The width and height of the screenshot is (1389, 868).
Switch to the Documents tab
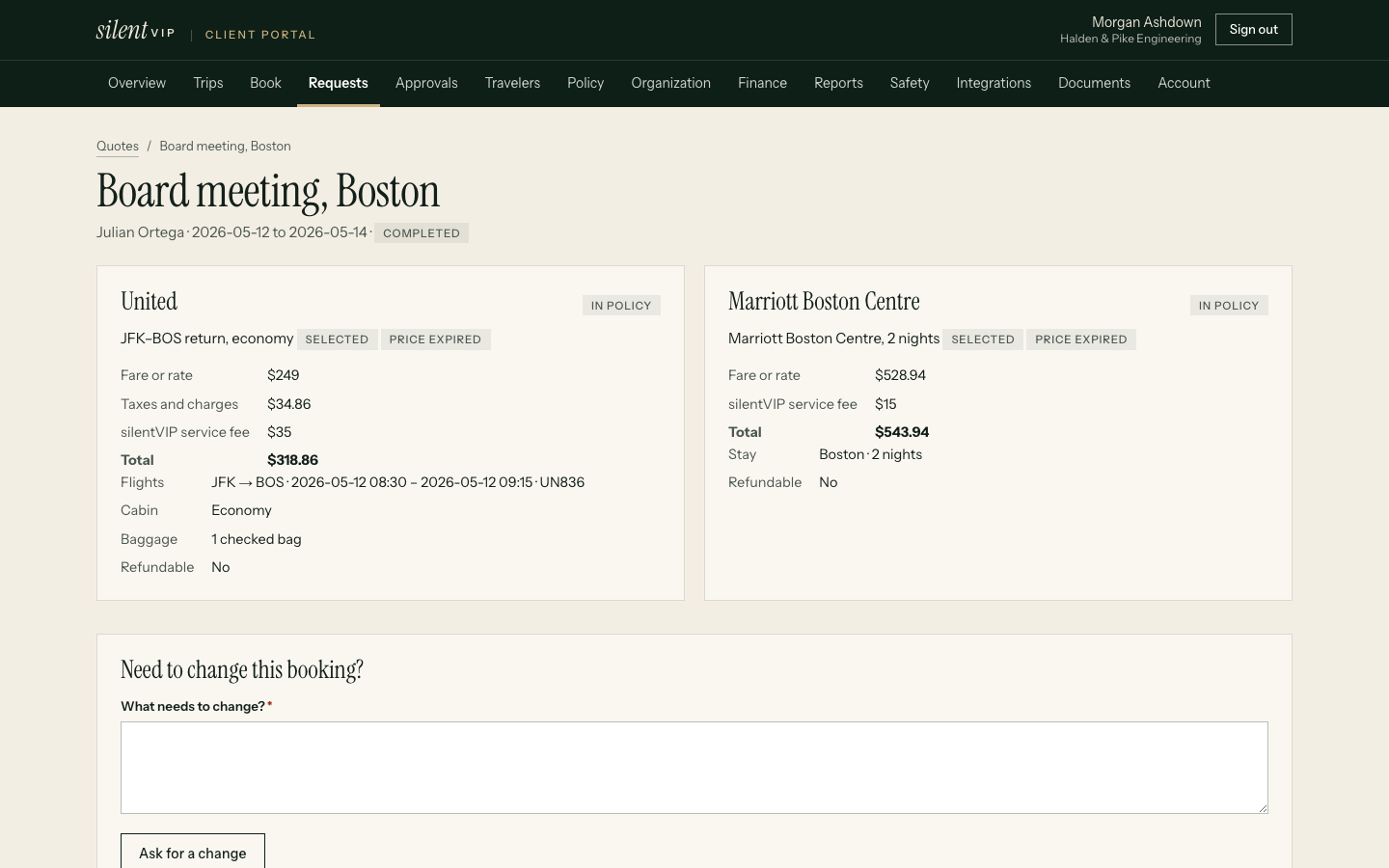pyautogui.click(x=1094, y=83)
